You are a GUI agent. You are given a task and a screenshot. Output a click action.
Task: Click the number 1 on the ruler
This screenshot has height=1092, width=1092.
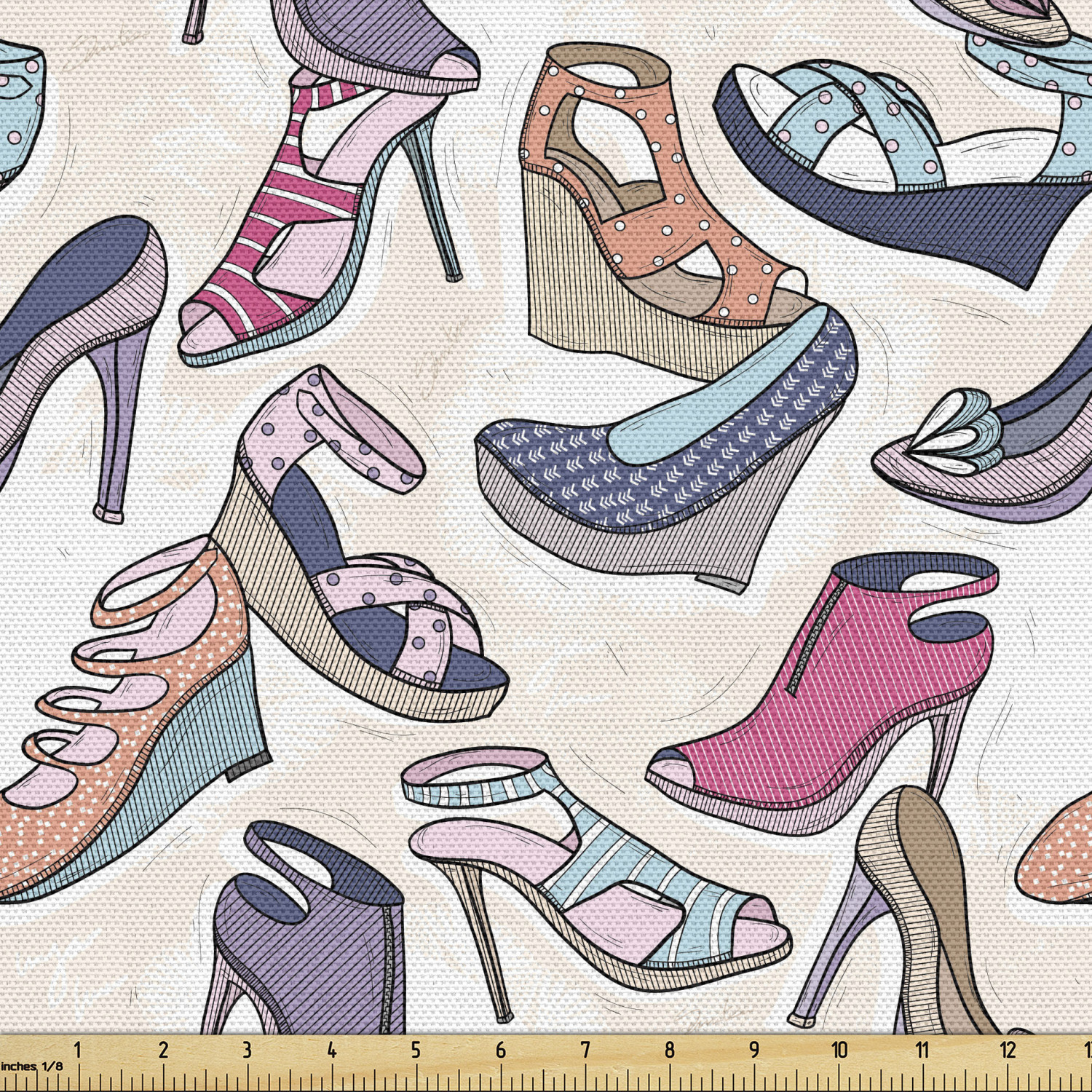pyautogui.click(x=78, y=1051)
